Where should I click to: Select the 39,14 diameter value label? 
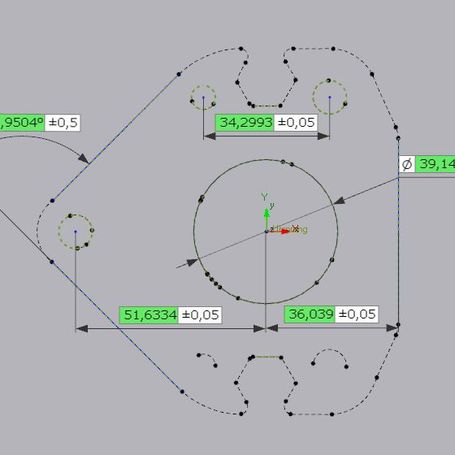[x=435, y=164]
